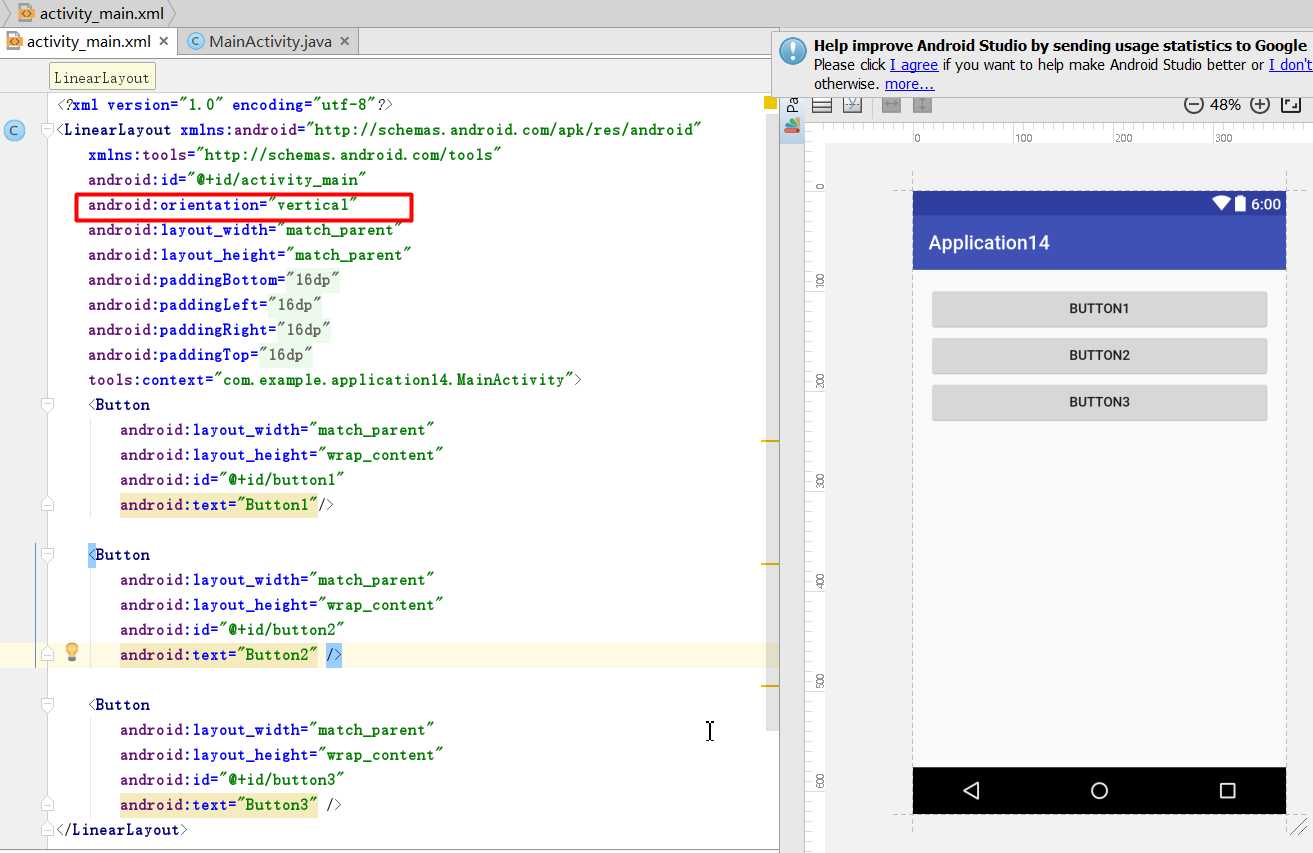
Task: Click the info icon in the usage statistics notification
Action: coord(793,51)
